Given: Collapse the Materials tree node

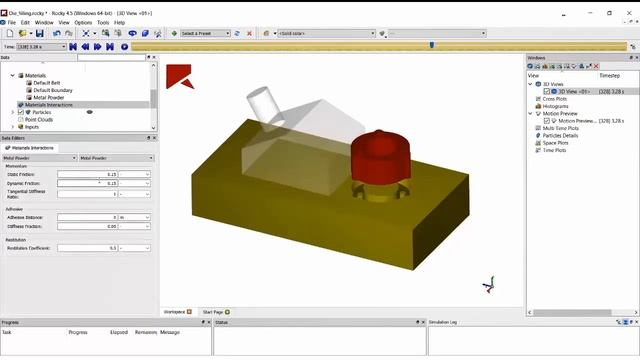Looking at the screenshot, I should click(13, 76).
